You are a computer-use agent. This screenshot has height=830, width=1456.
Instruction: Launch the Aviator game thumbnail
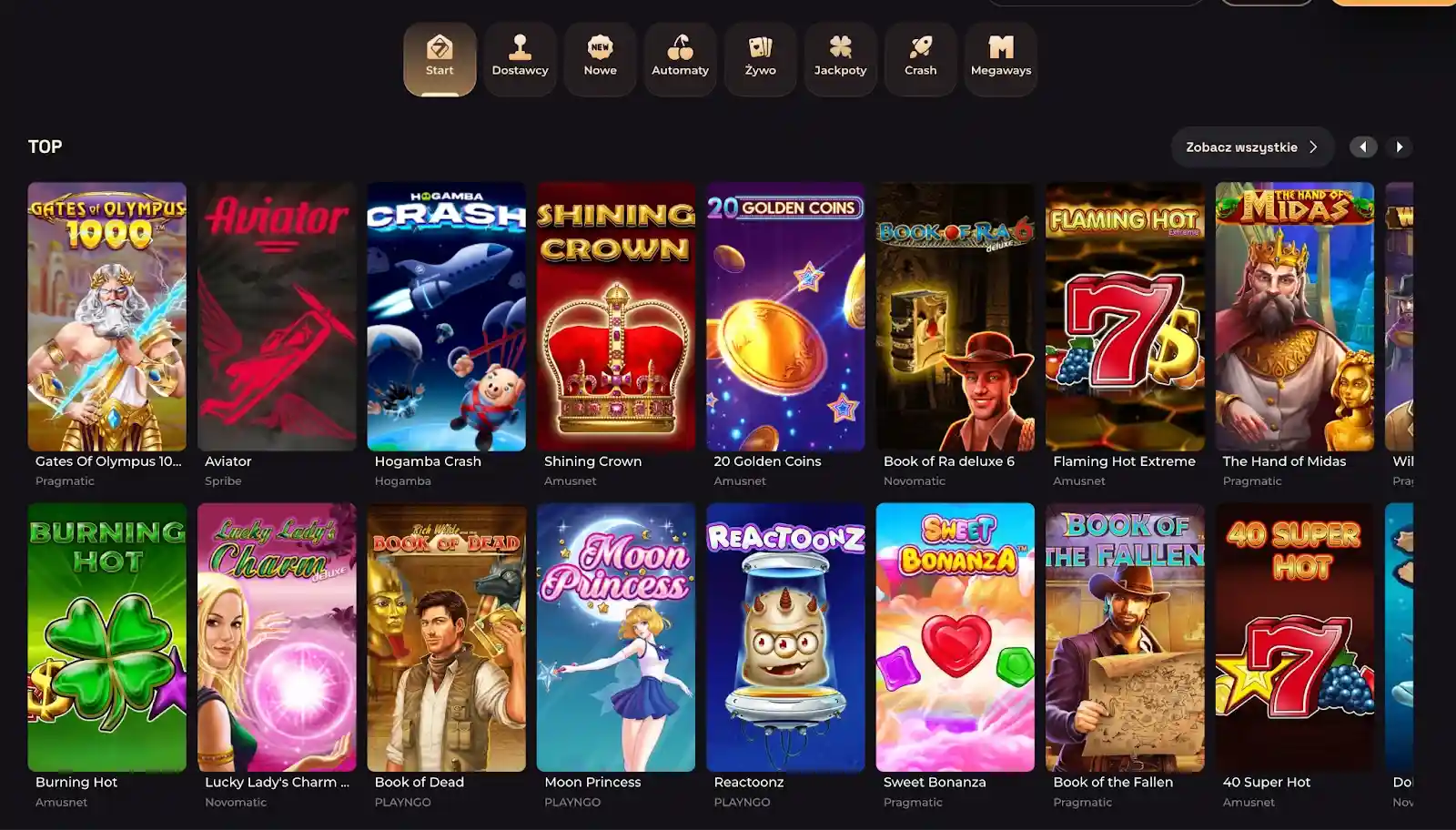click(x=277, y=317)
